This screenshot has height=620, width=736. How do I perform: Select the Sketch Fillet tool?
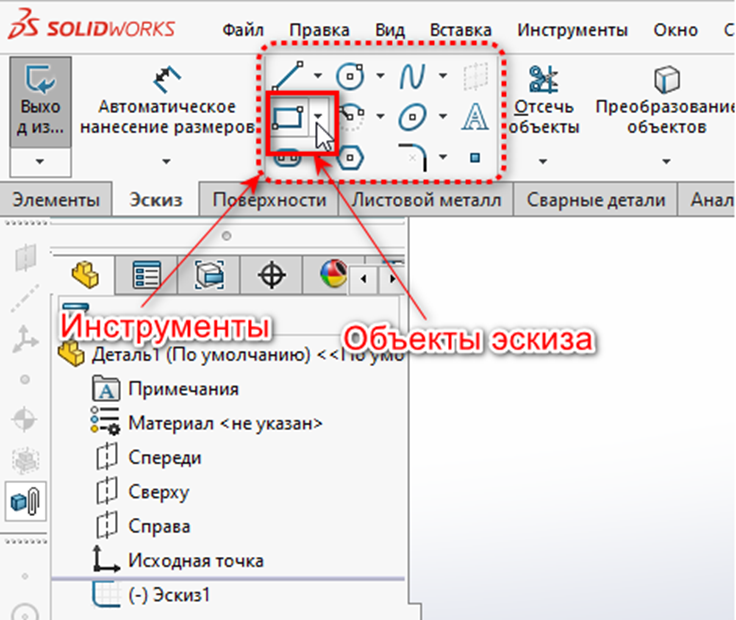[412, 157]
